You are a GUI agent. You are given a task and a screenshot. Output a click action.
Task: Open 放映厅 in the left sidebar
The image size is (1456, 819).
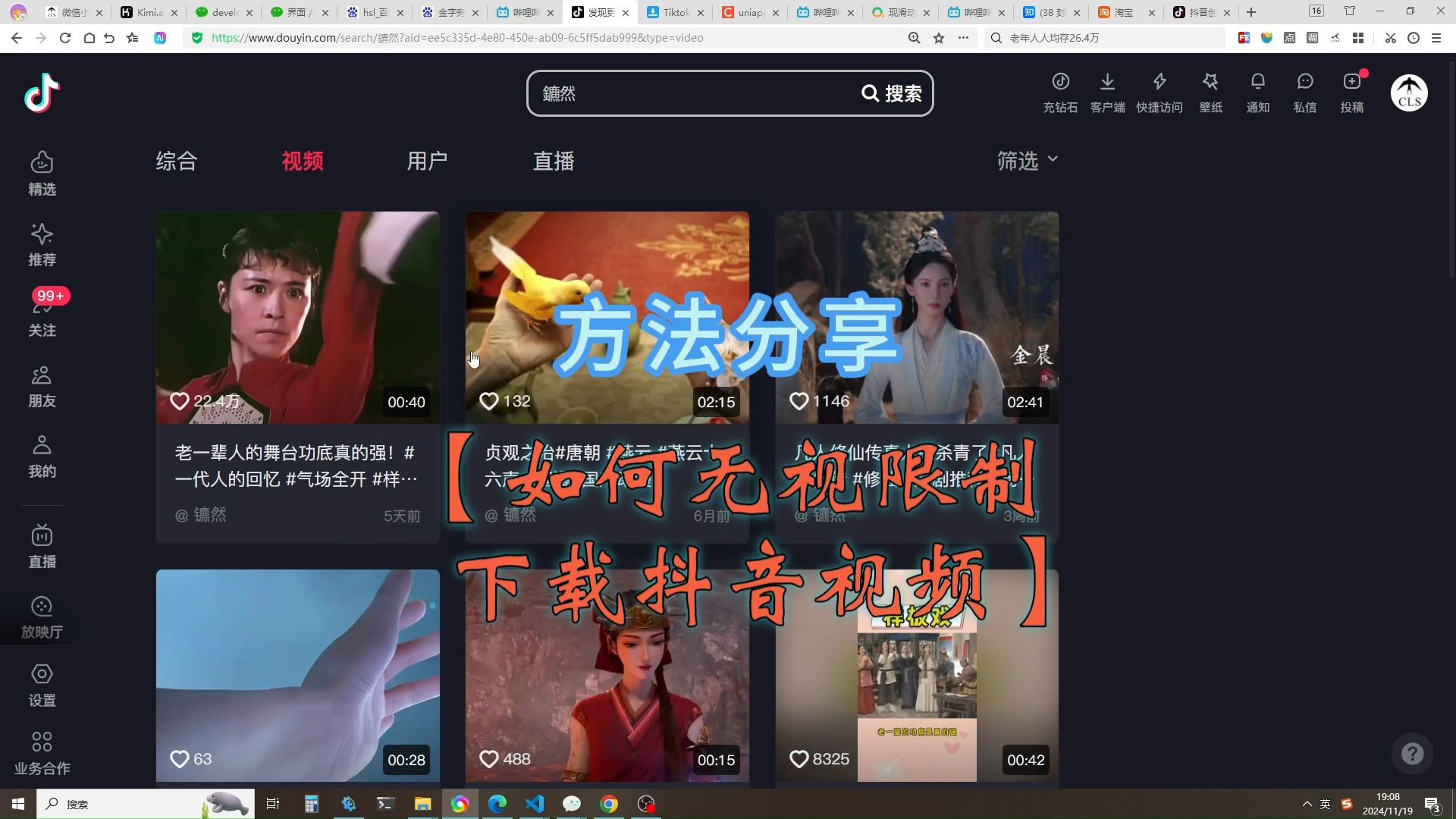click(x=42, y=617)
